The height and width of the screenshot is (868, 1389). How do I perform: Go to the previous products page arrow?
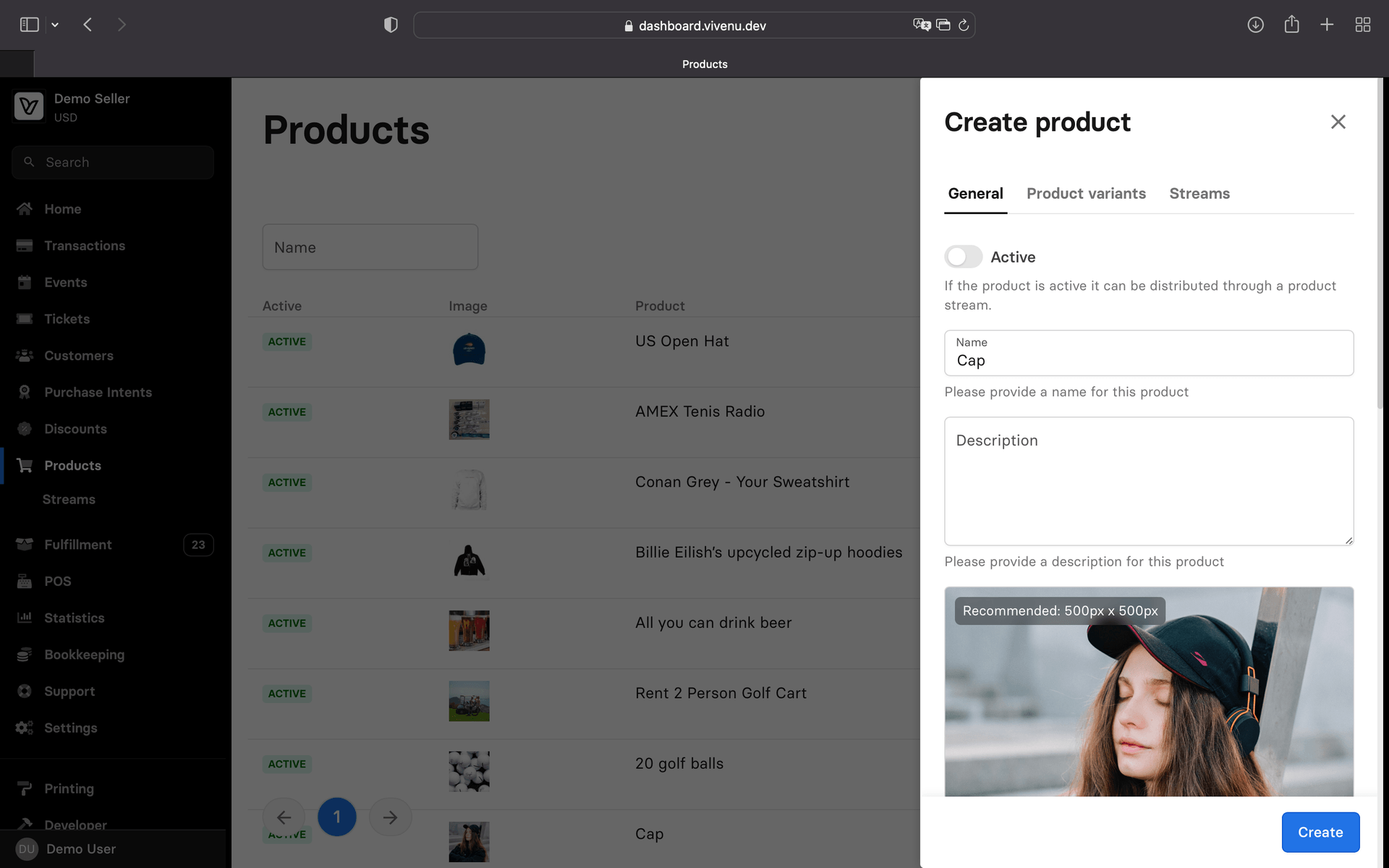click(284, 817)
